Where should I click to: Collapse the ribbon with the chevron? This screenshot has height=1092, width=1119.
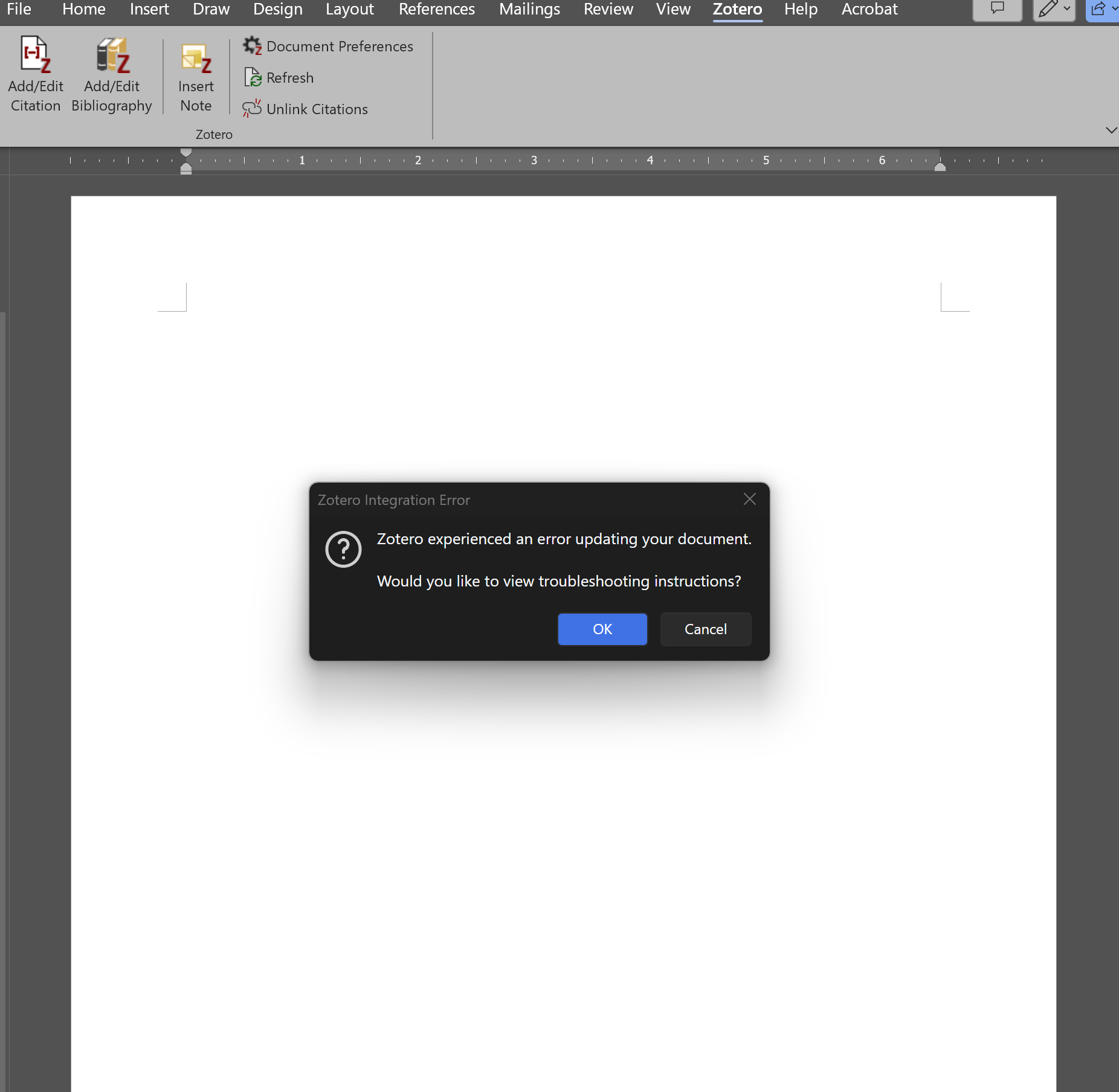click(1111, 130)
